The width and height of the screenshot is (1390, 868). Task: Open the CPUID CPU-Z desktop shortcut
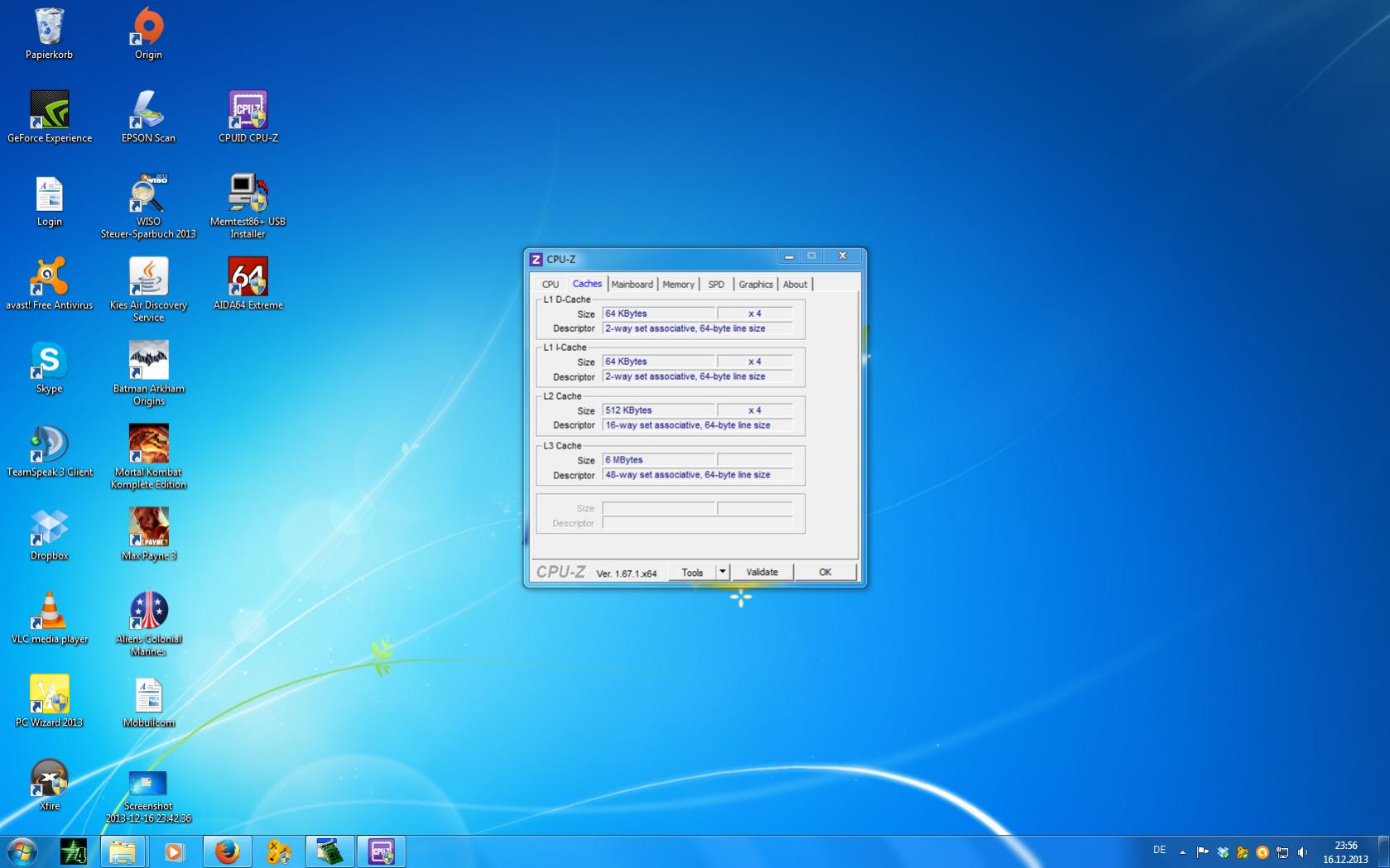[x=248, y=111]
